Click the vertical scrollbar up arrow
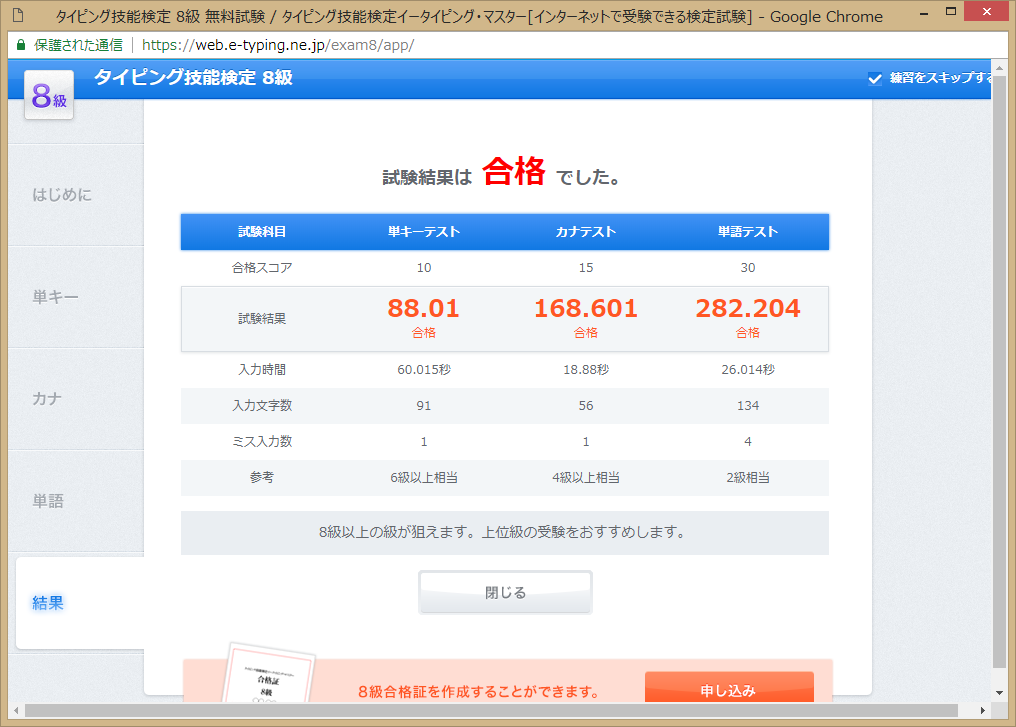 999,66
